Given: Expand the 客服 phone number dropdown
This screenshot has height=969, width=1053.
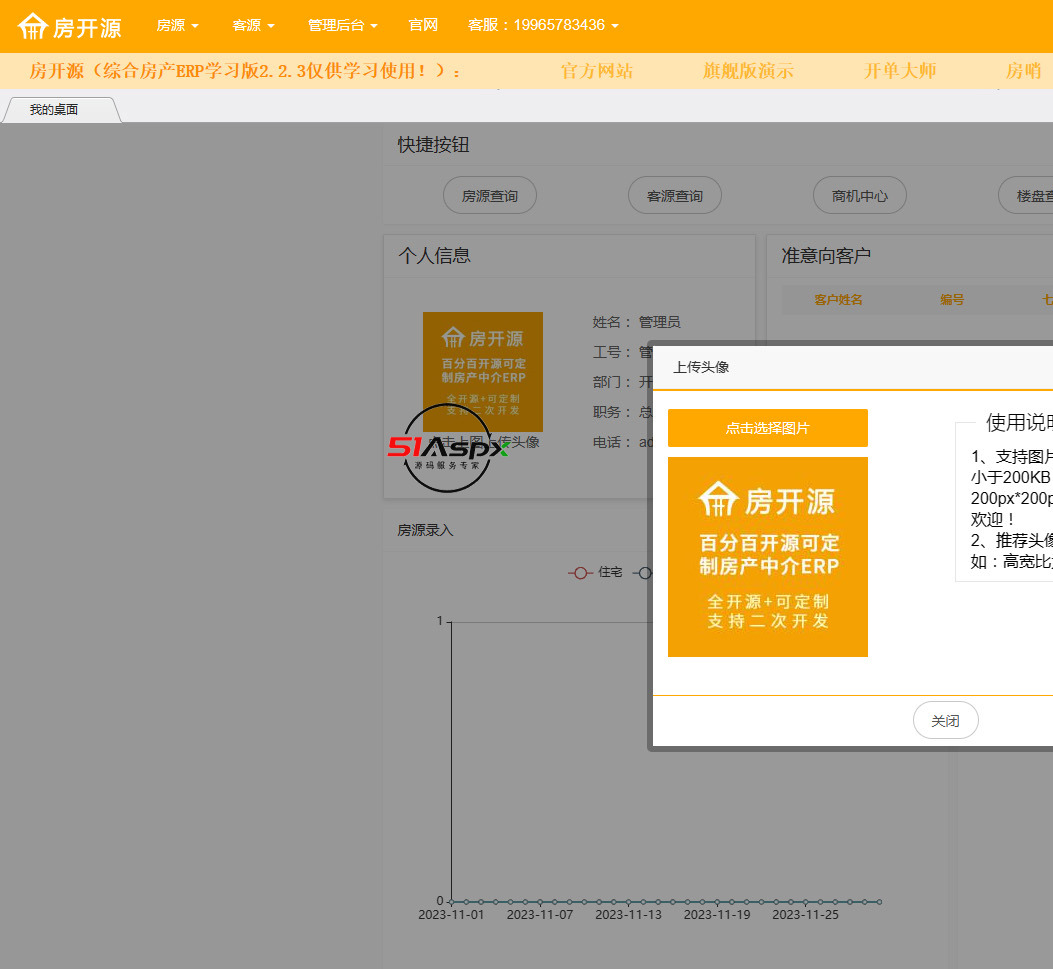Looking at the screenshot, I should [x=543, y=25].
